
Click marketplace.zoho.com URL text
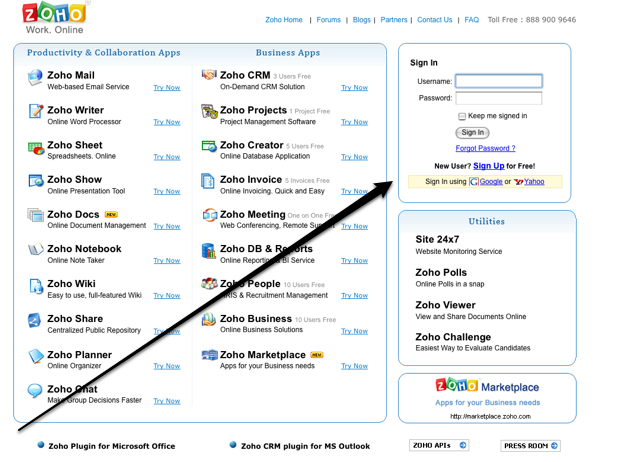point(490,416)
